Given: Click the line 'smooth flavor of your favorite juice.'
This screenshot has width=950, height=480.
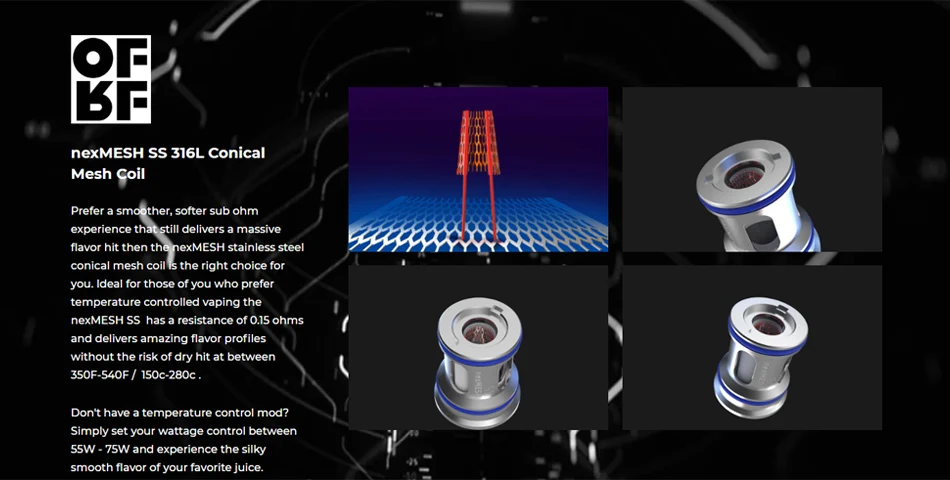Looking at the screenshot, I should click(167, 468).
